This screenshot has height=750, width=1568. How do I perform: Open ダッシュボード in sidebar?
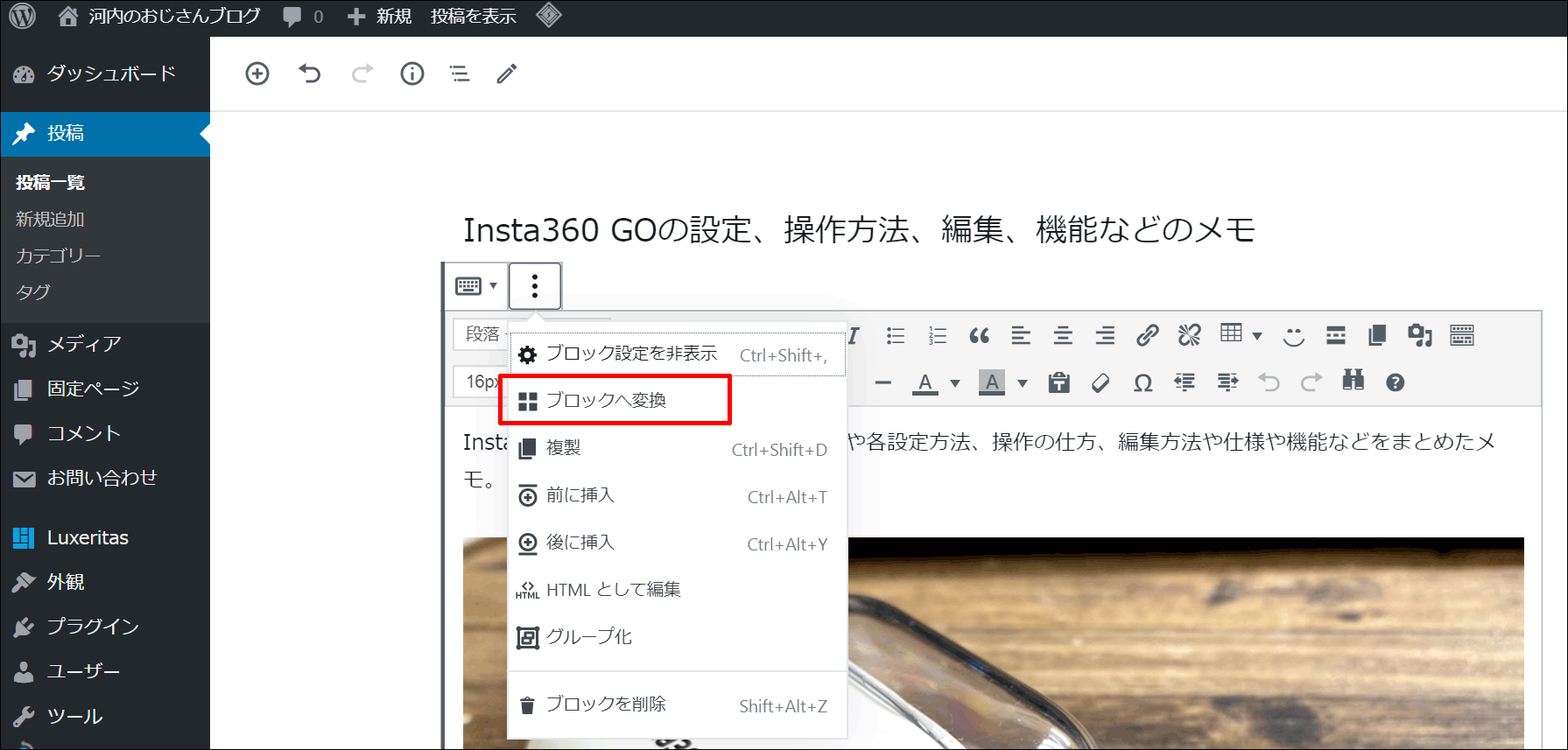coord(105,74)
